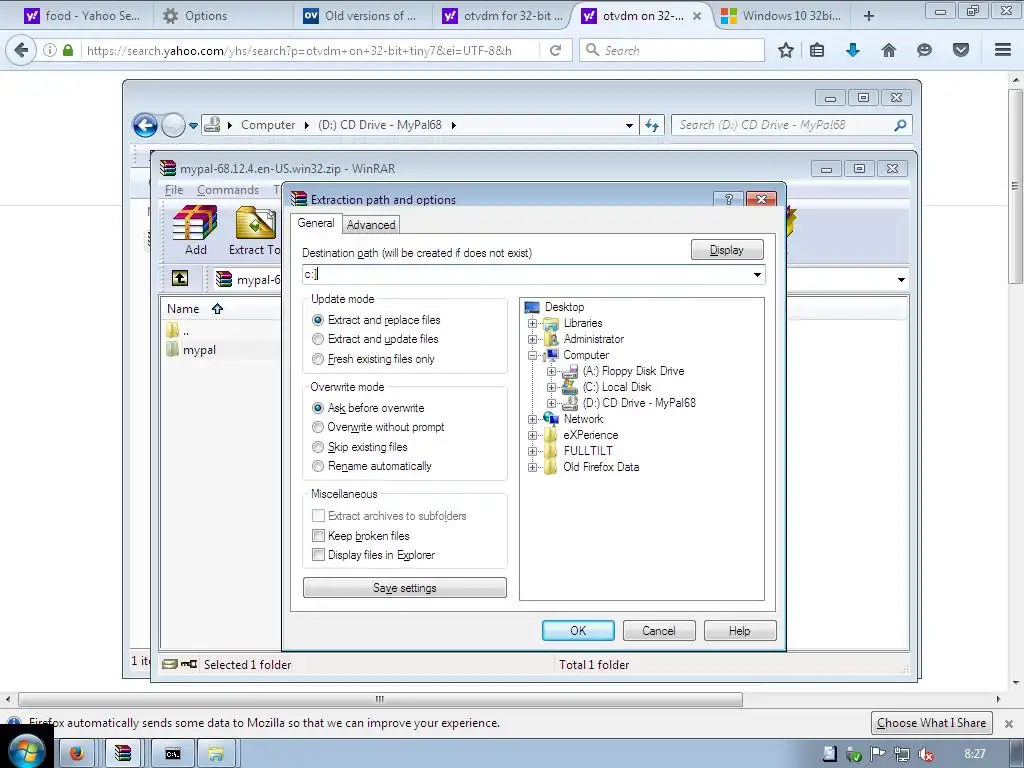Click OK to start extraction
Screen dimensions: 1024x768
pyautogui.click(x=578, y=630)
